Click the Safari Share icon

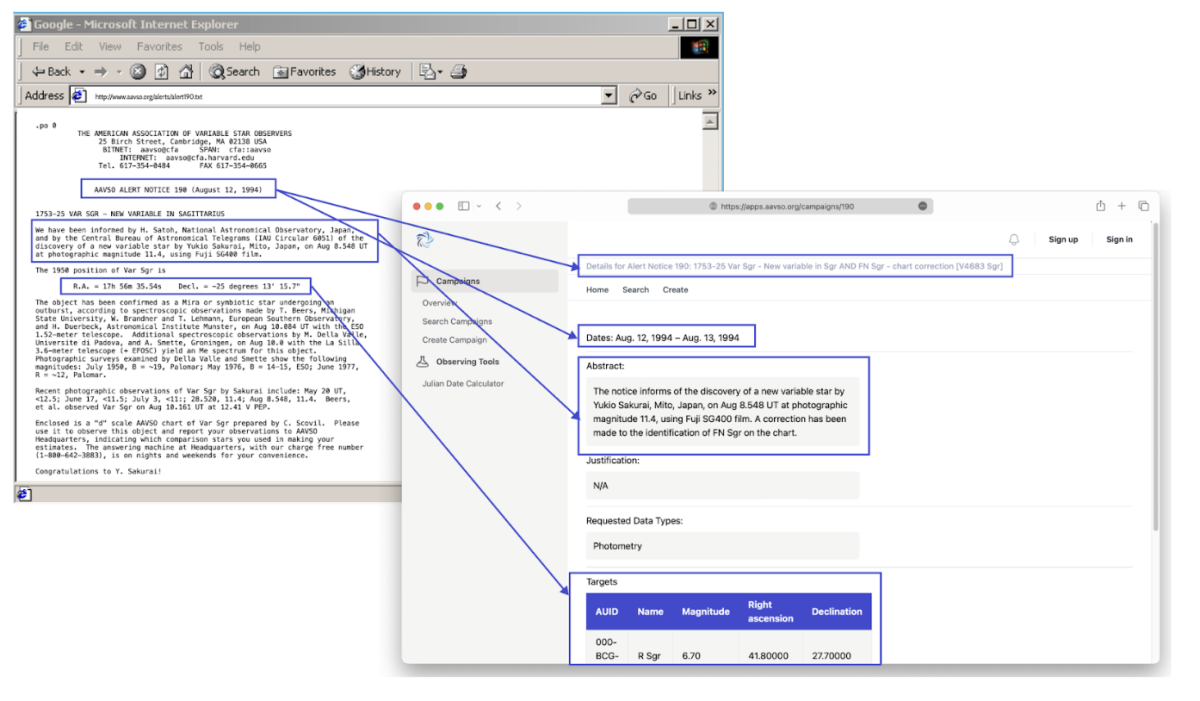1100,206
